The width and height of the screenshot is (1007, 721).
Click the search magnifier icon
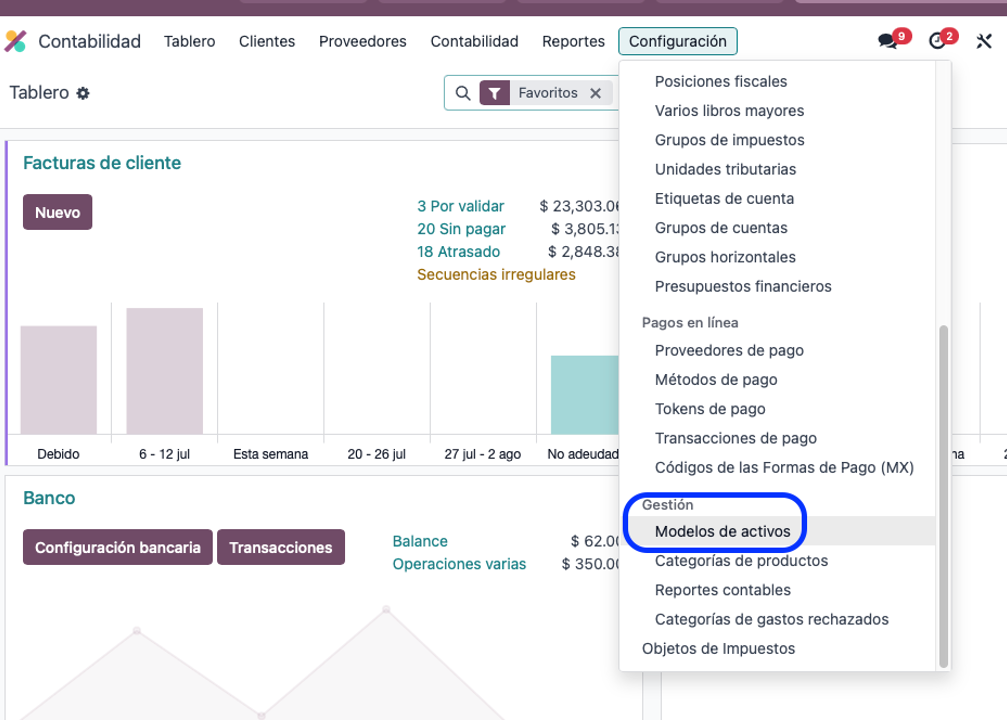click(462, 93)
